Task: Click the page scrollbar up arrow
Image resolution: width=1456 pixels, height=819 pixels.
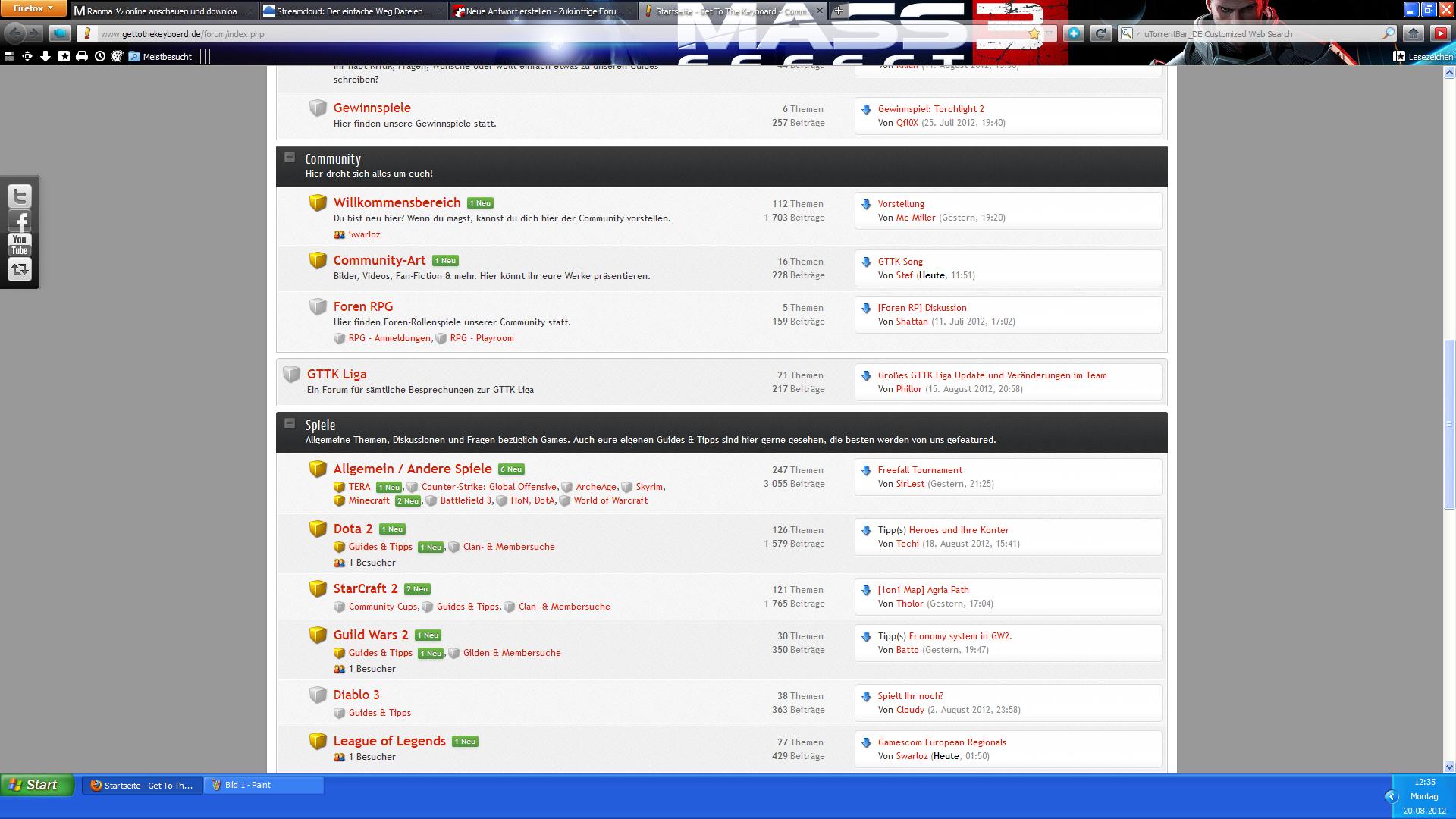Action: [x=1449, y=73]
